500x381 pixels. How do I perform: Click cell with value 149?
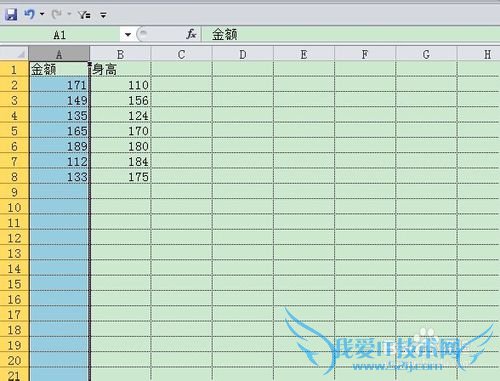coord(59,100)
